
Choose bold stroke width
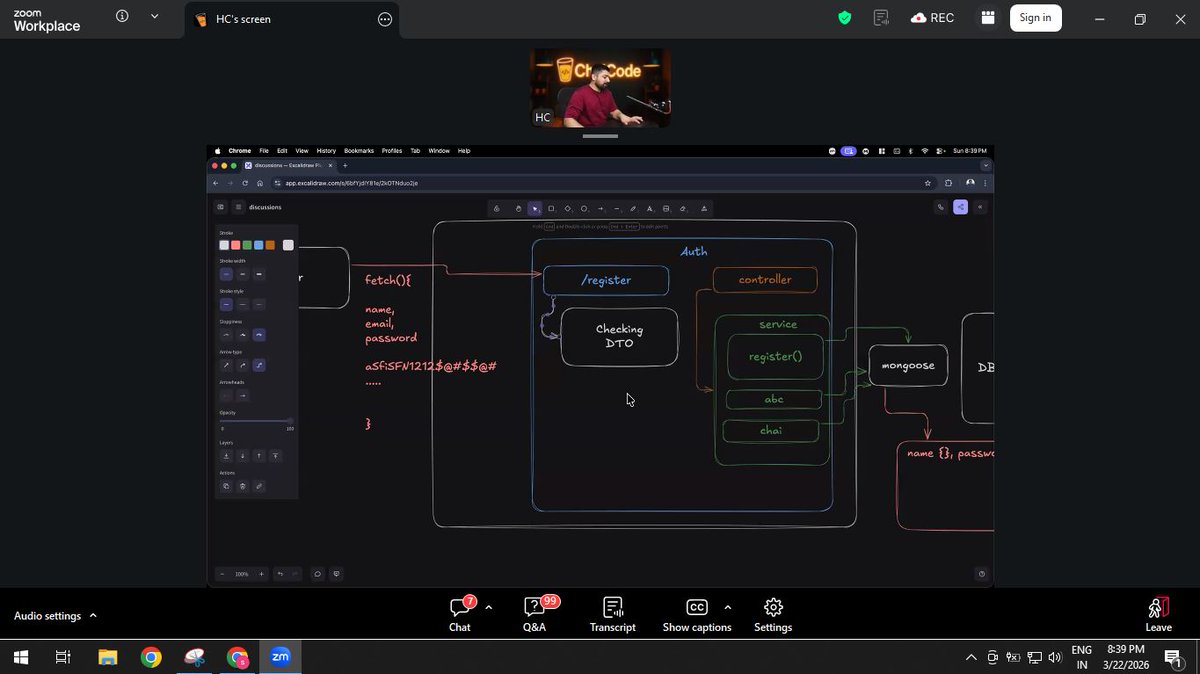pos(243,274)
